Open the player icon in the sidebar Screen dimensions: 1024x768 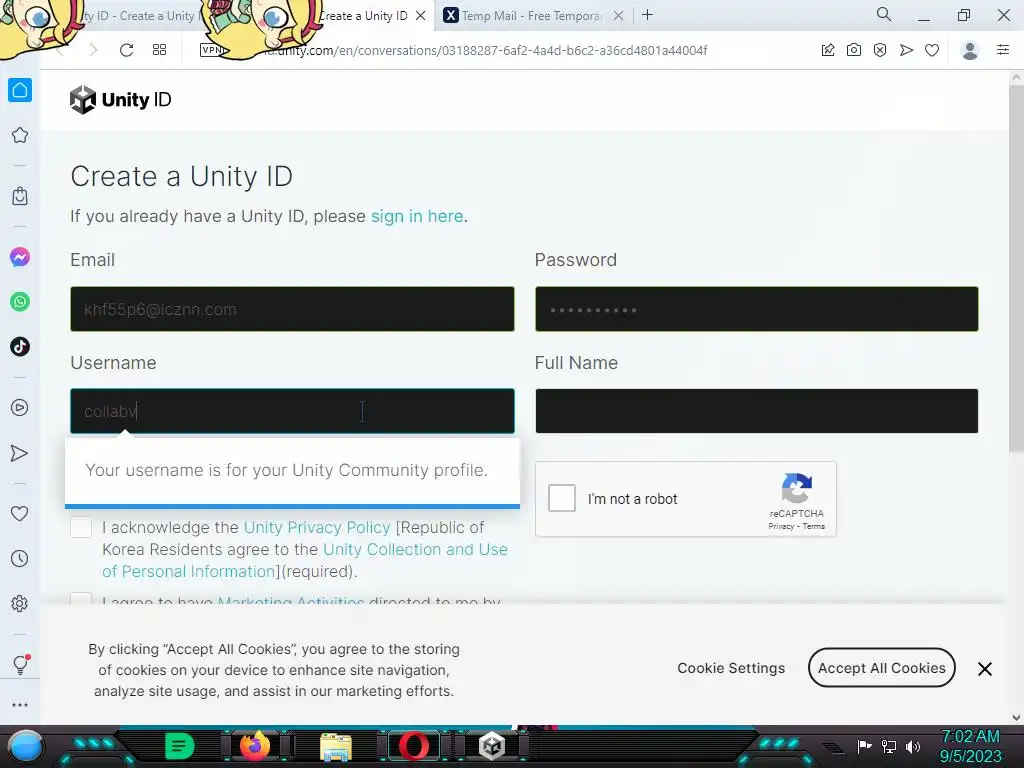point(20,408)
